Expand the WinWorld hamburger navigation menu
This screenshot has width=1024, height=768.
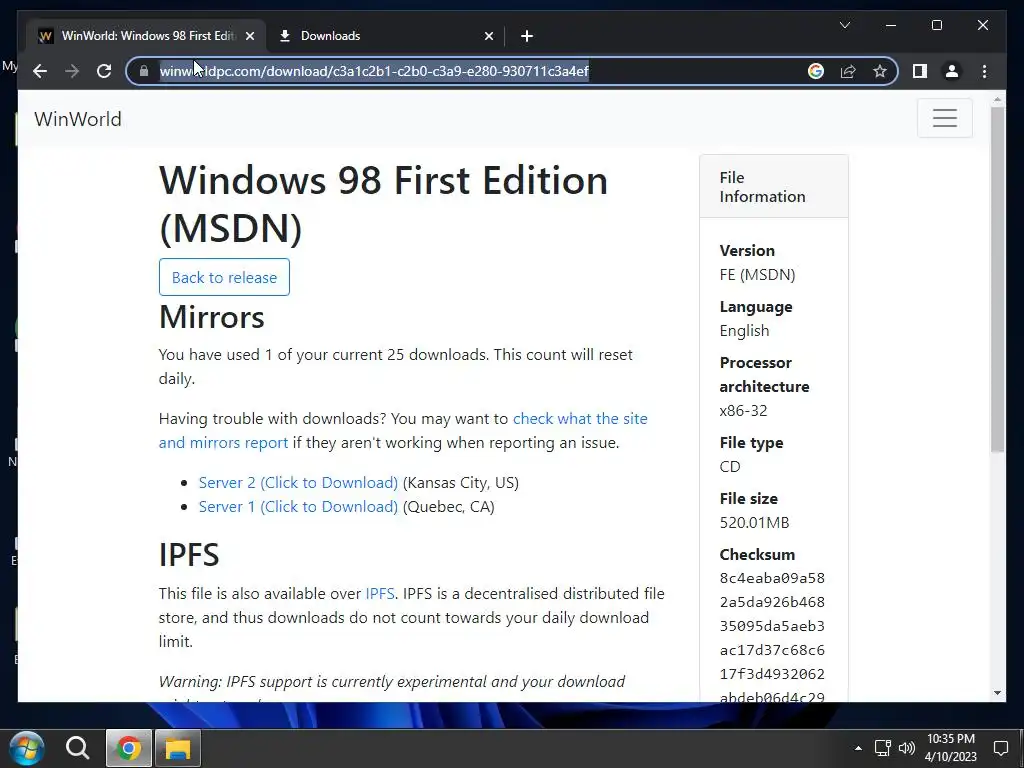click(x=944, y=118)
